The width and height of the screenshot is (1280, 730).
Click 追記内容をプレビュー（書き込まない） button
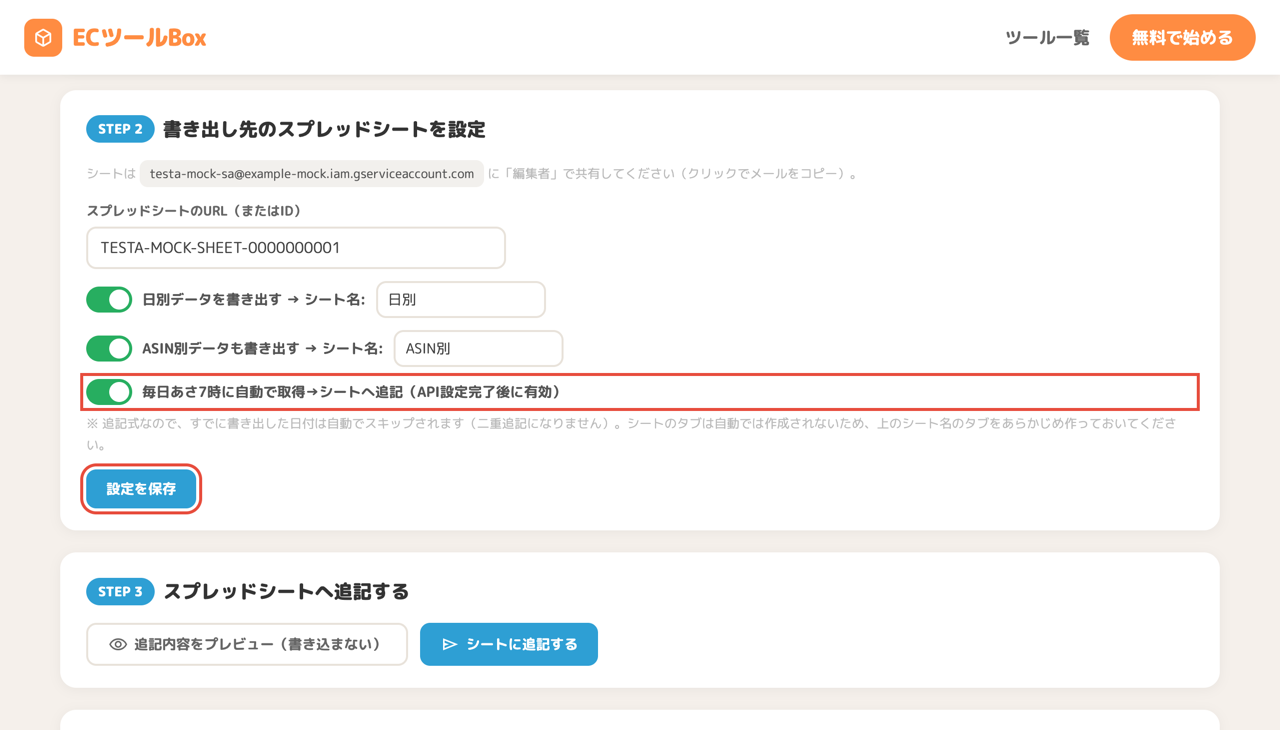tap(247, 645)
